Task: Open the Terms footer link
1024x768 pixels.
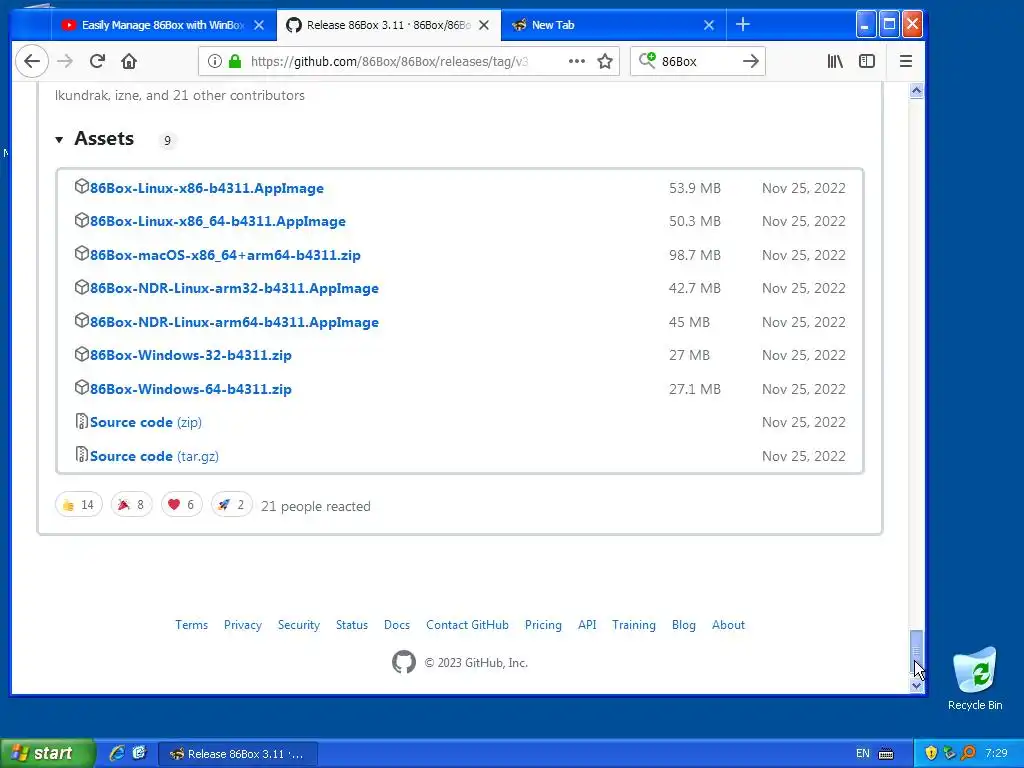Action: (191, 625)
